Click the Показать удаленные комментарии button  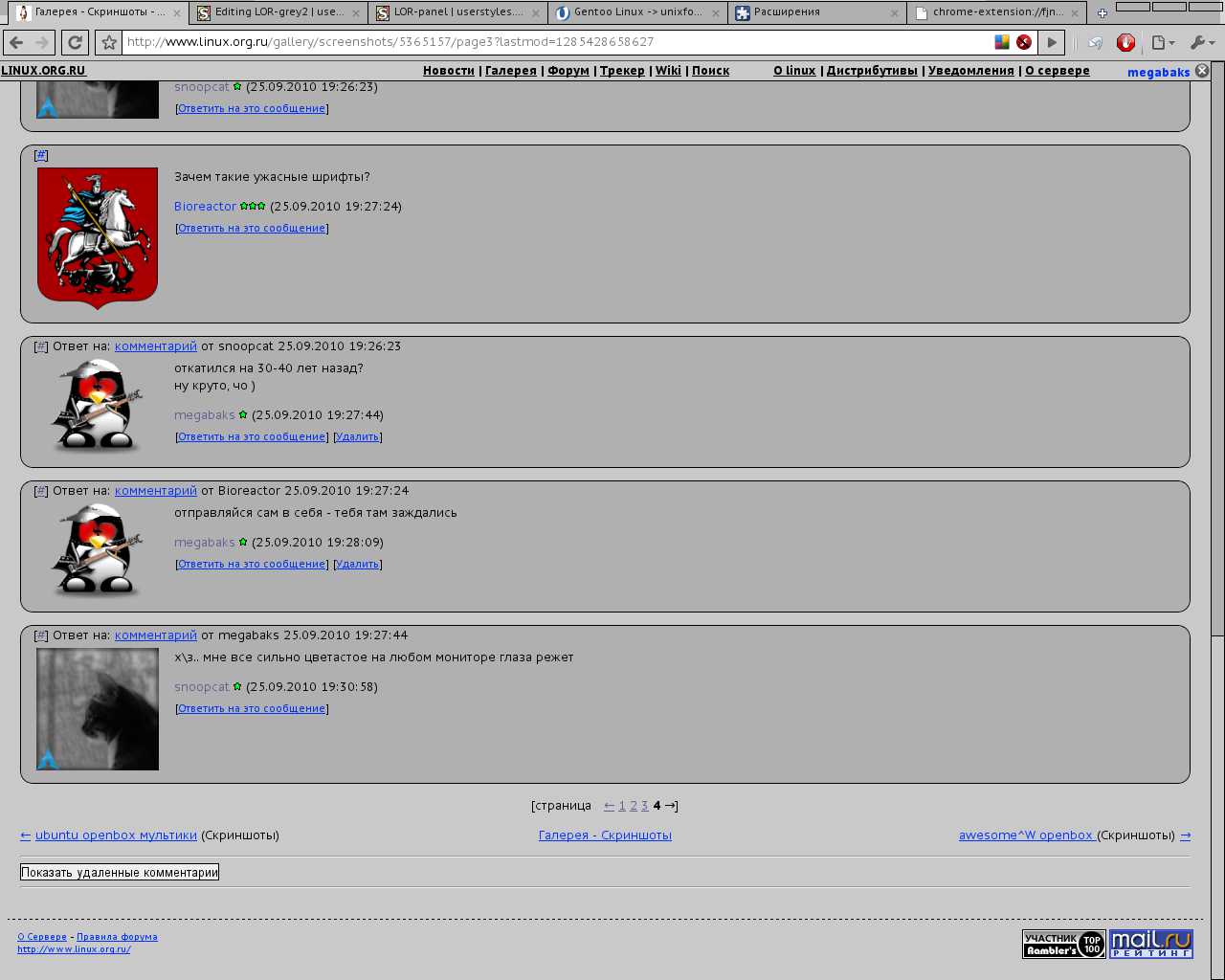point(120,872)
